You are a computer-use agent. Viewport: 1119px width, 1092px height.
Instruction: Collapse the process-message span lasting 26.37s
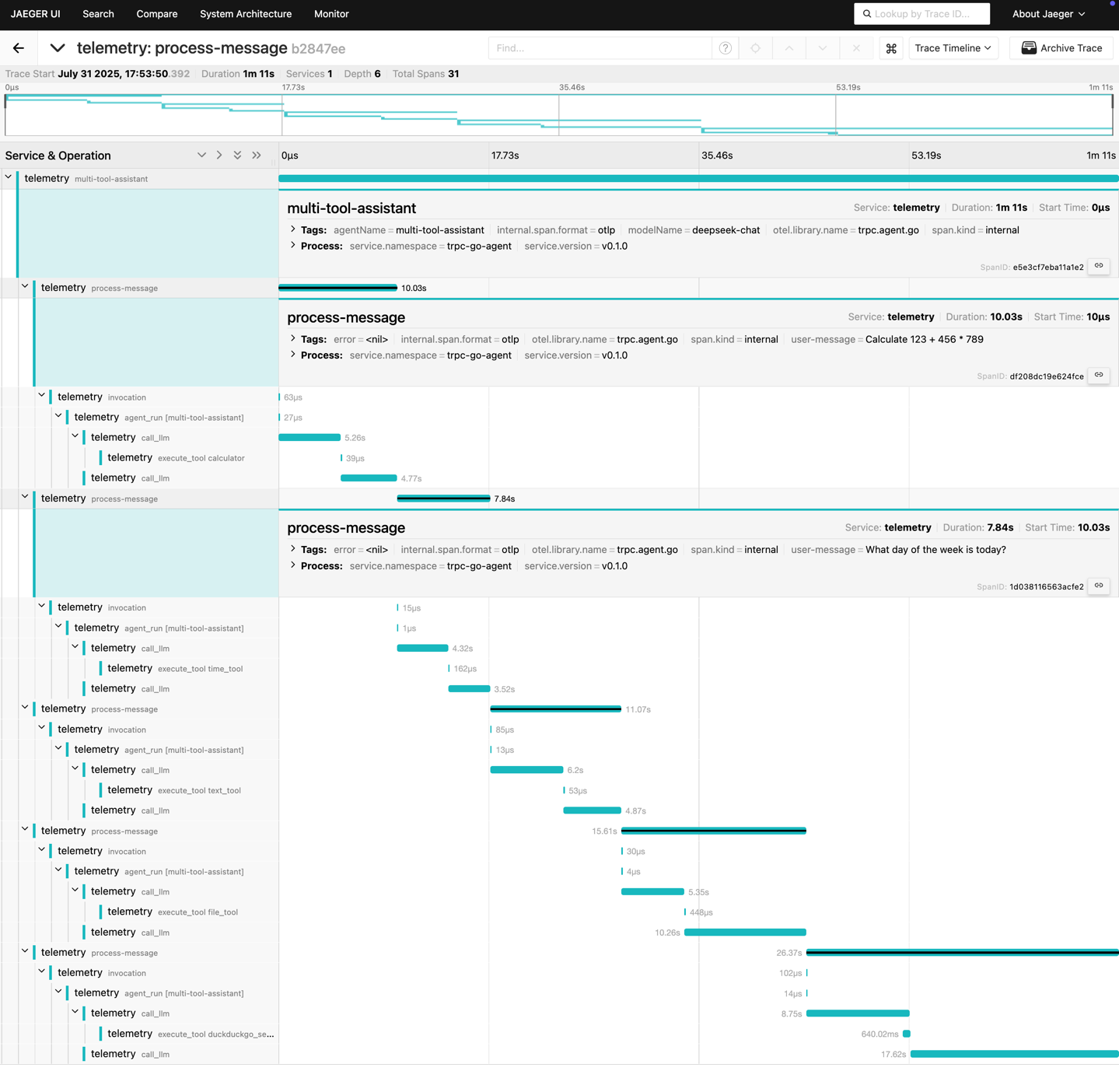(25, 951)
